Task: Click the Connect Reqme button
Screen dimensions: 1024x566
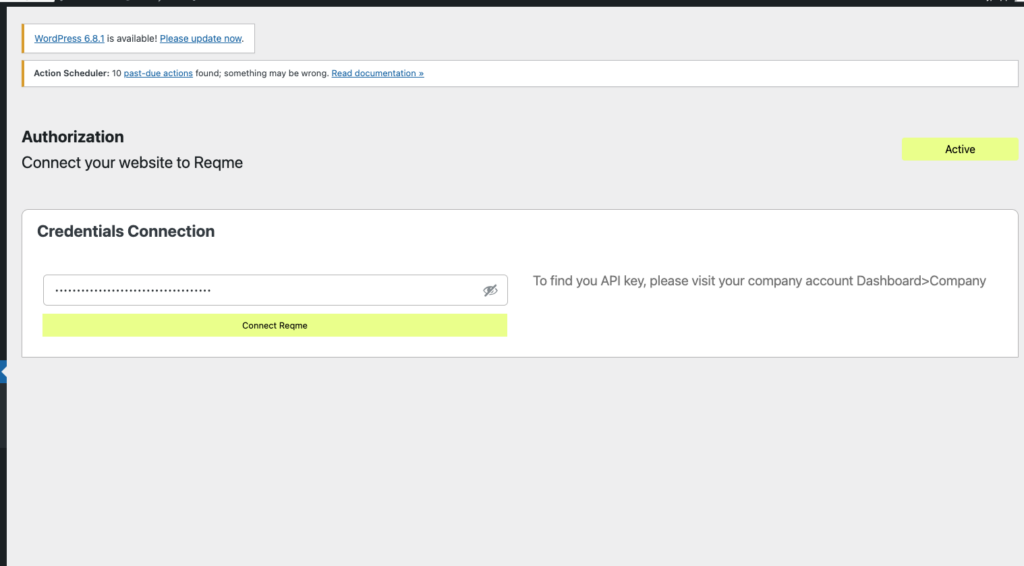Action: coord(275,325)
